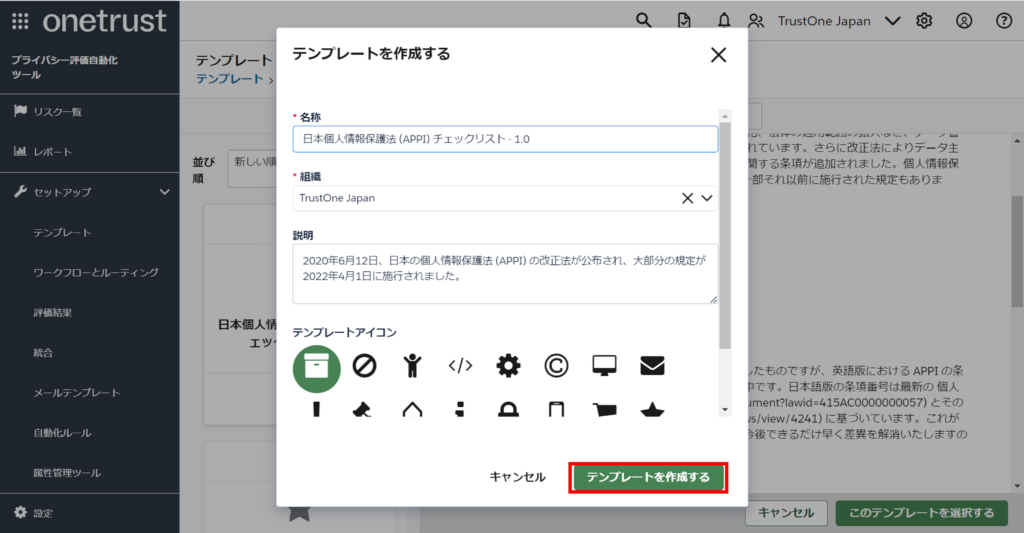Click the 説明 description textarea
The image size is (1024, 533).
pos(505,274)
